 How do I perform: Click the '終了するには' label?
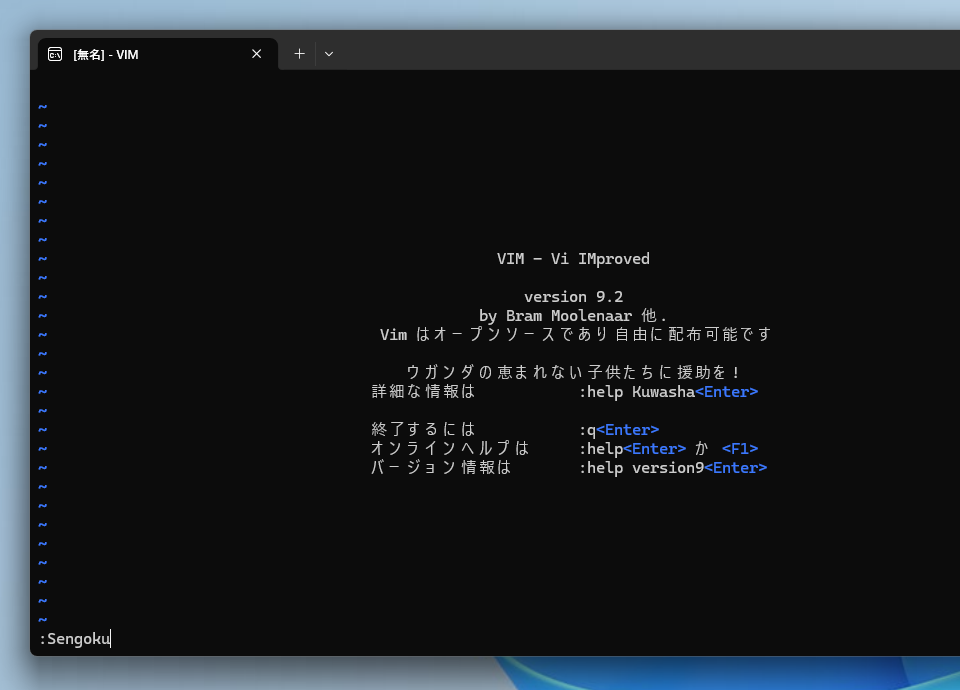pos(424,429)
